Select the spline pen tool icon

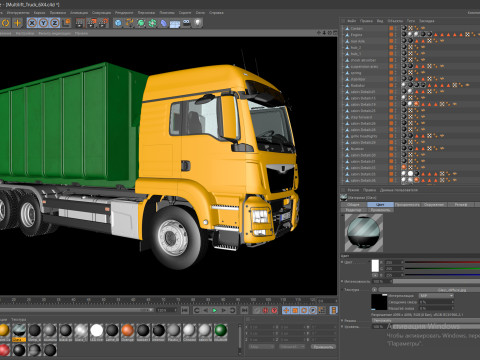click(129, 23)
